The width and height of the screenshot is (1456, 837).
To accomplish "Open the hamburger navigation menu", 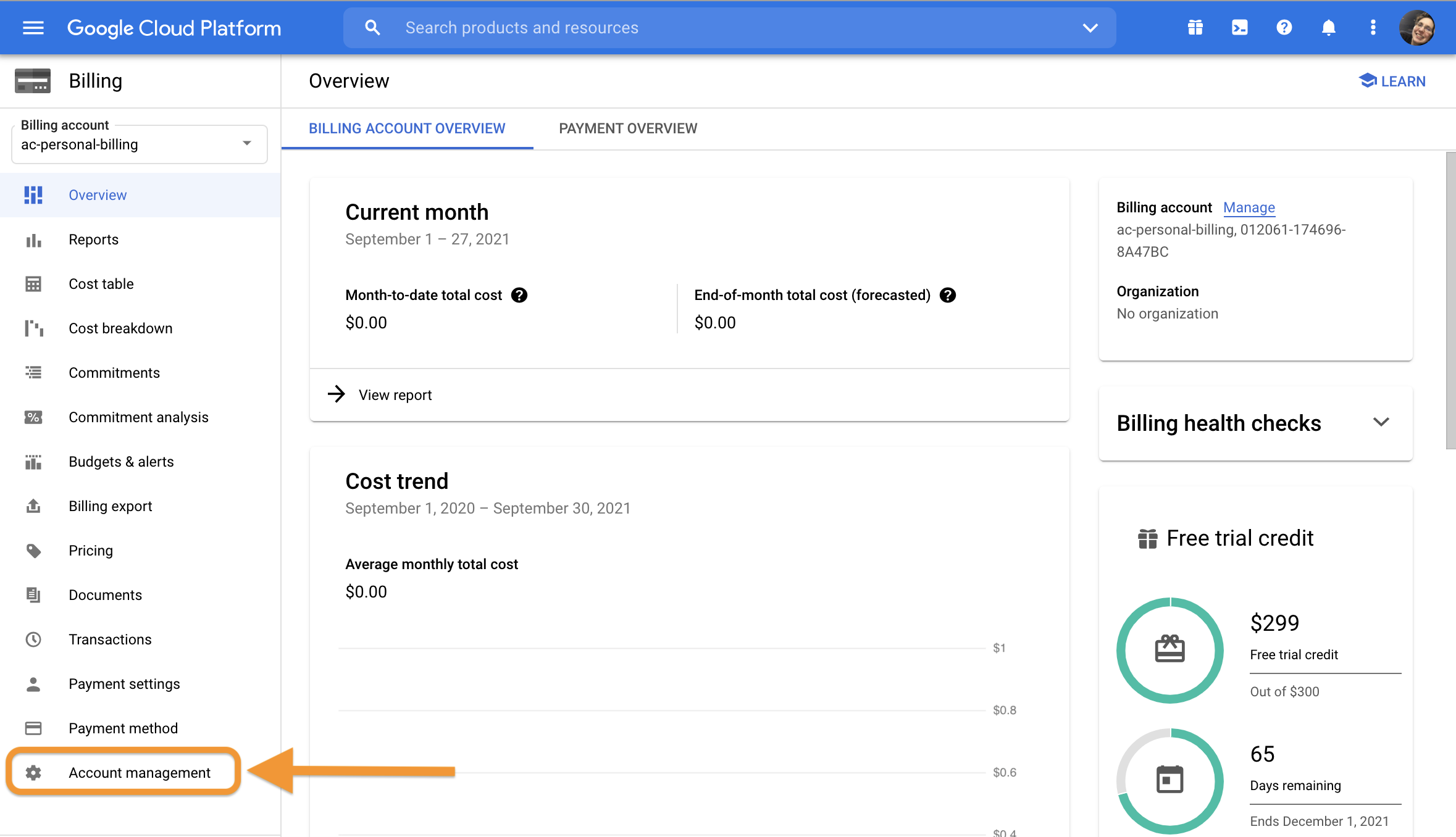I will pos(33,28).
